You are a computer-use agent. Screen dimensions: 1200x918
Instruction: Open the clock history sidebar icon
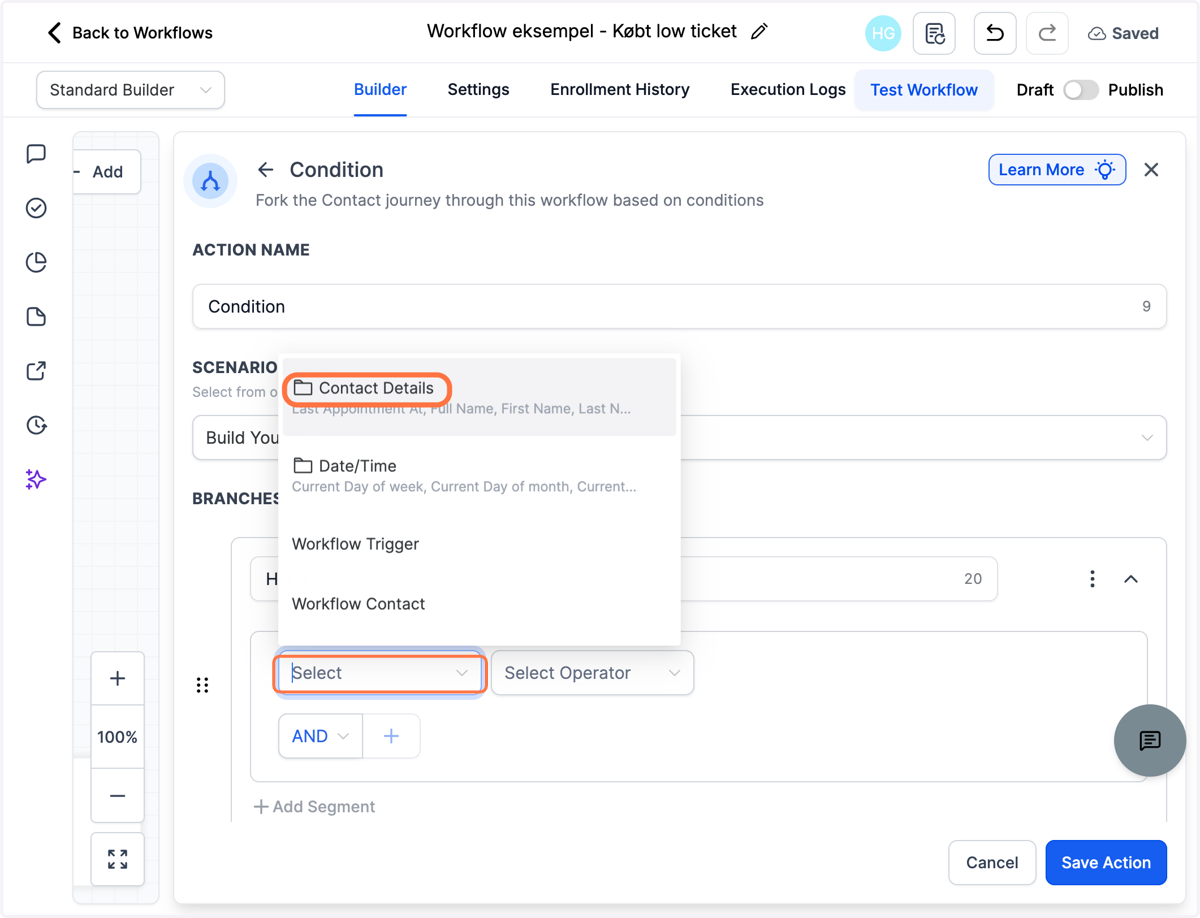(x=36, y=425)
